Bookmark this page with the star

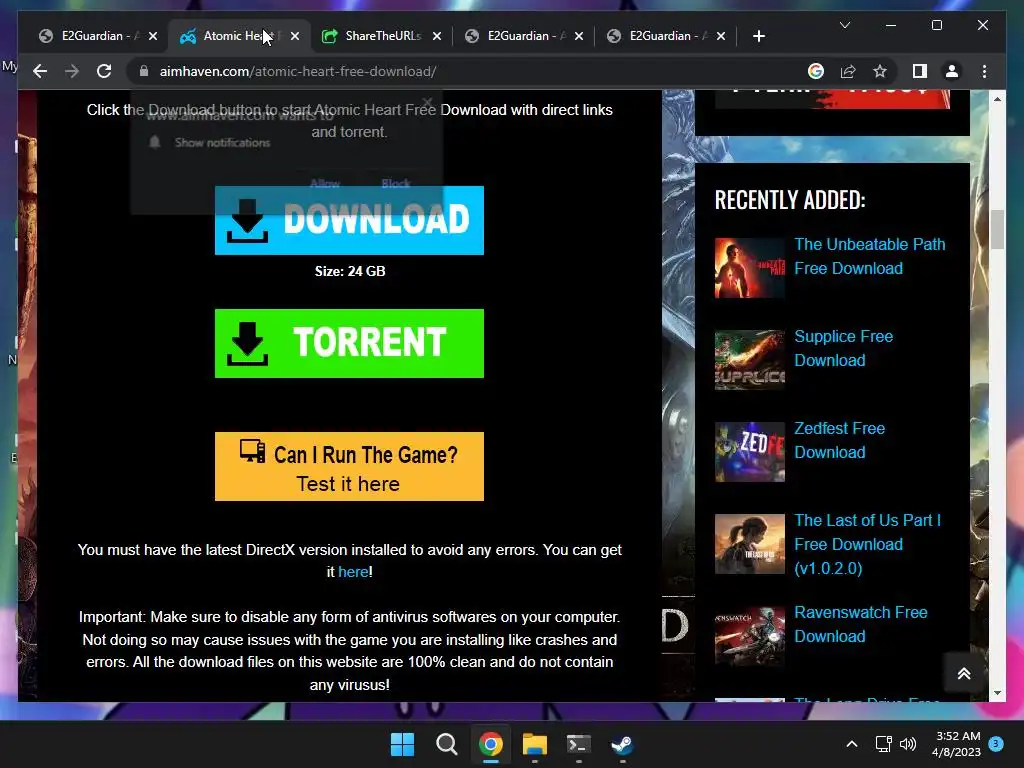(880, 71)
